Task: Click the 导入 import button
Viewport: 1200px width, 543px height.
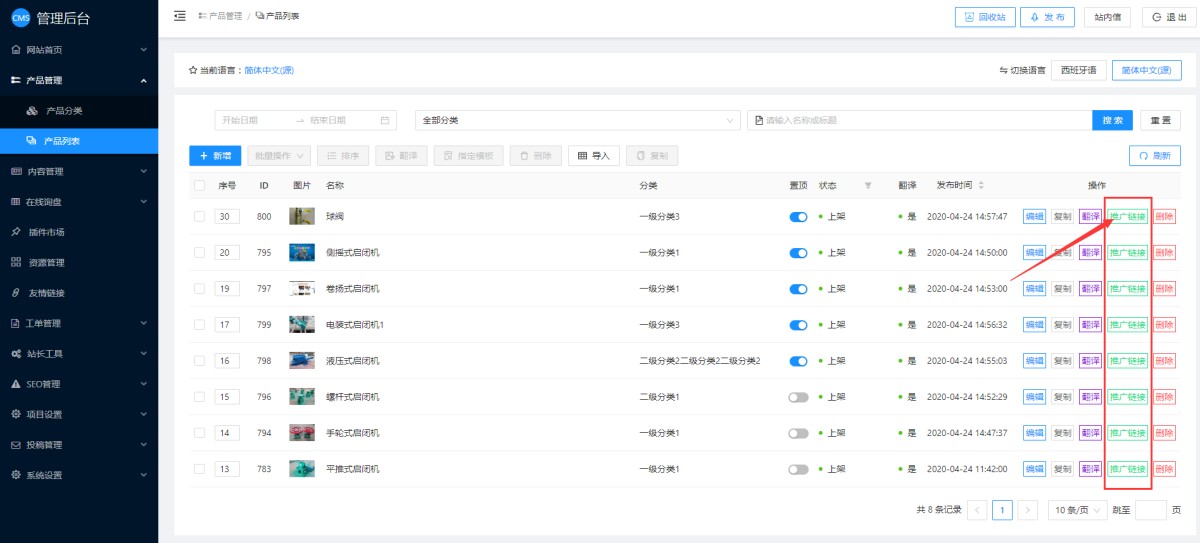Action: click(594, 156)
